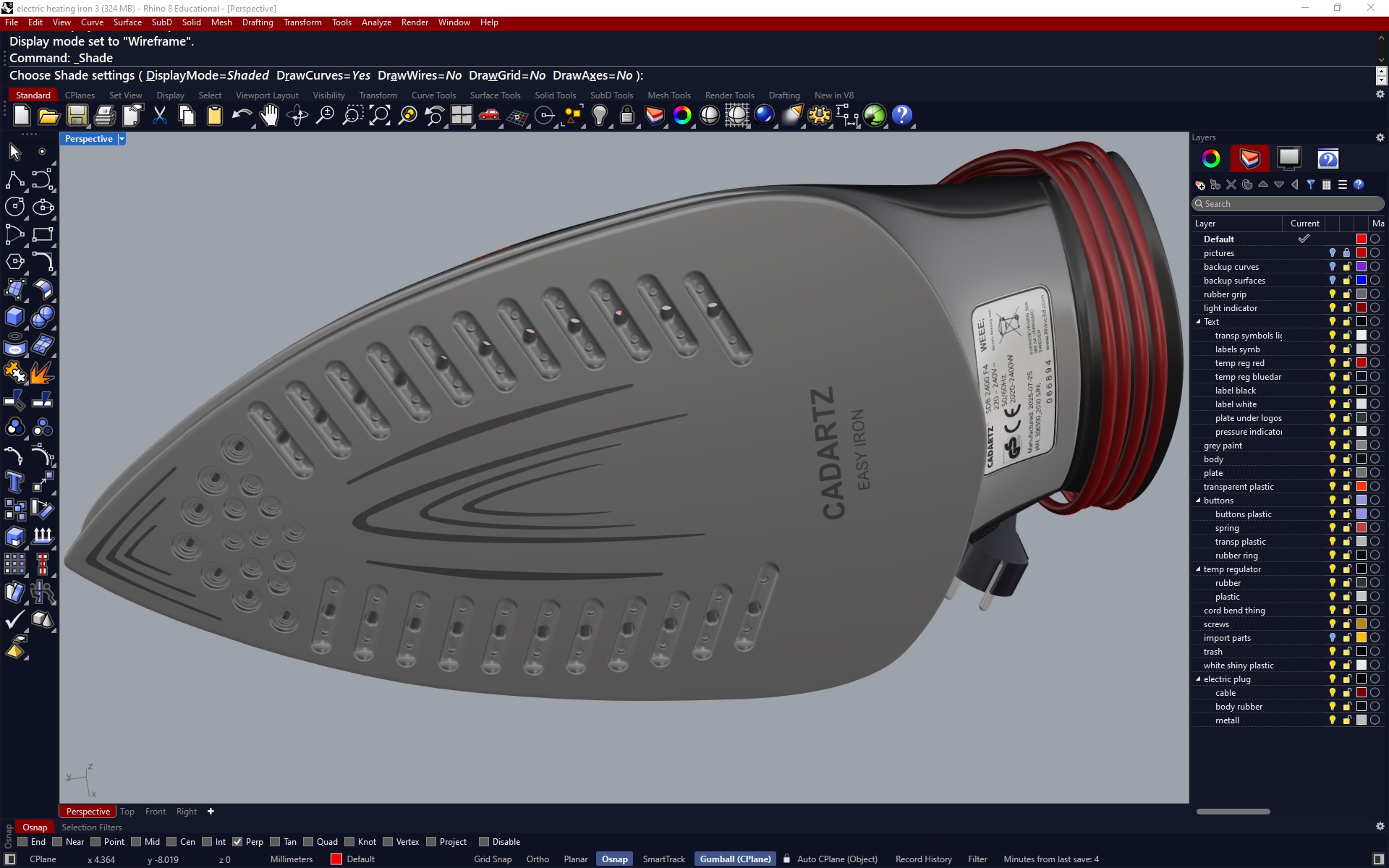
Task: Toggle Gumball (CPlane) in status bar
Action: pos(735,859)
